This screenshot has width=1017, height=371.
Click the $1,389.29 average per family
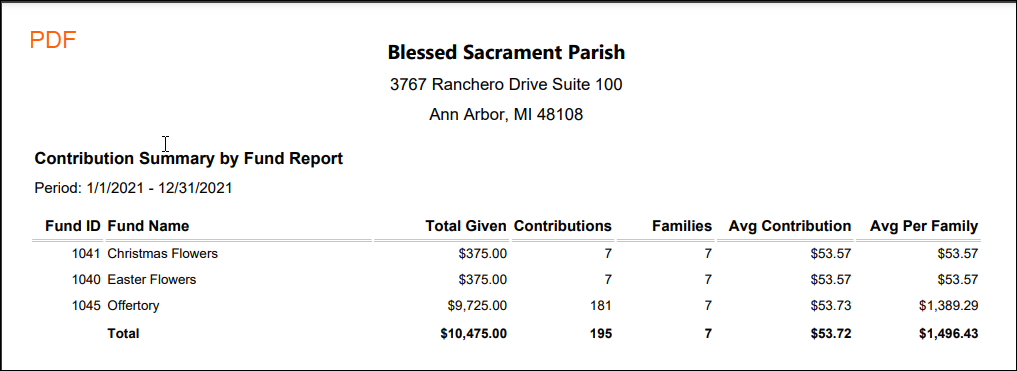(x=948, y=305)
